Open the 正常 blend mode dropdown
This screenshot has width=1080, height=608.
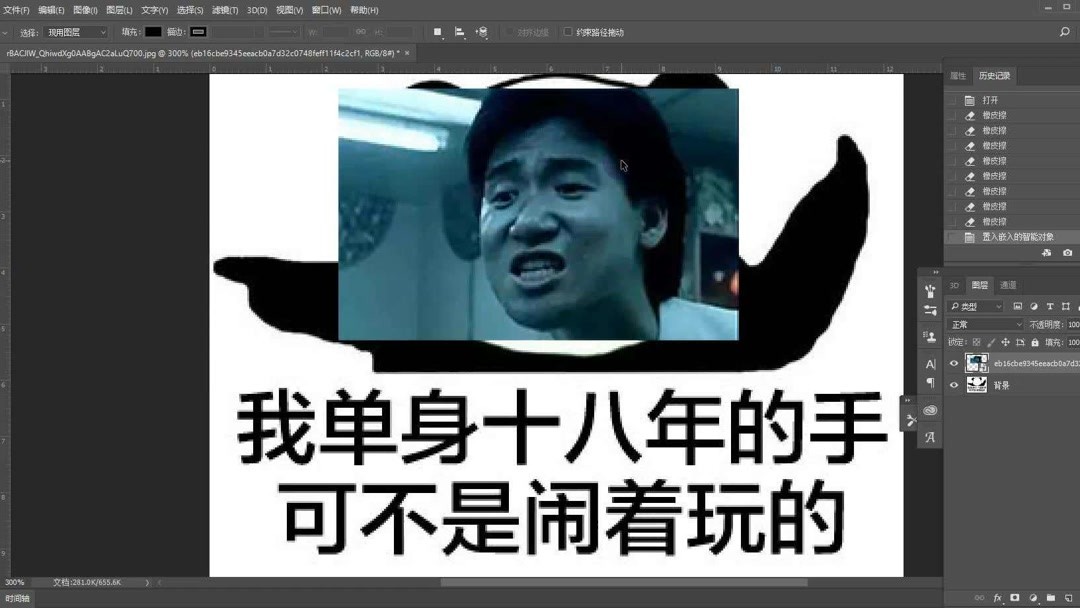tap(985, 324)
